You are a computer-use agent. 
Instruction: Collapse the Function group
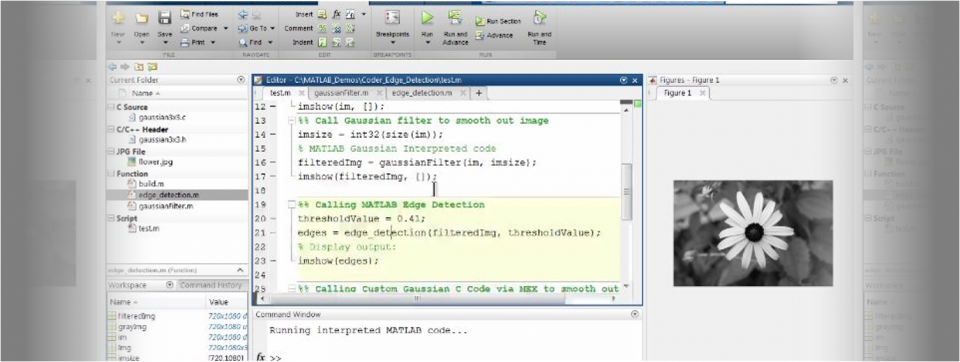(x=111, y=174)
